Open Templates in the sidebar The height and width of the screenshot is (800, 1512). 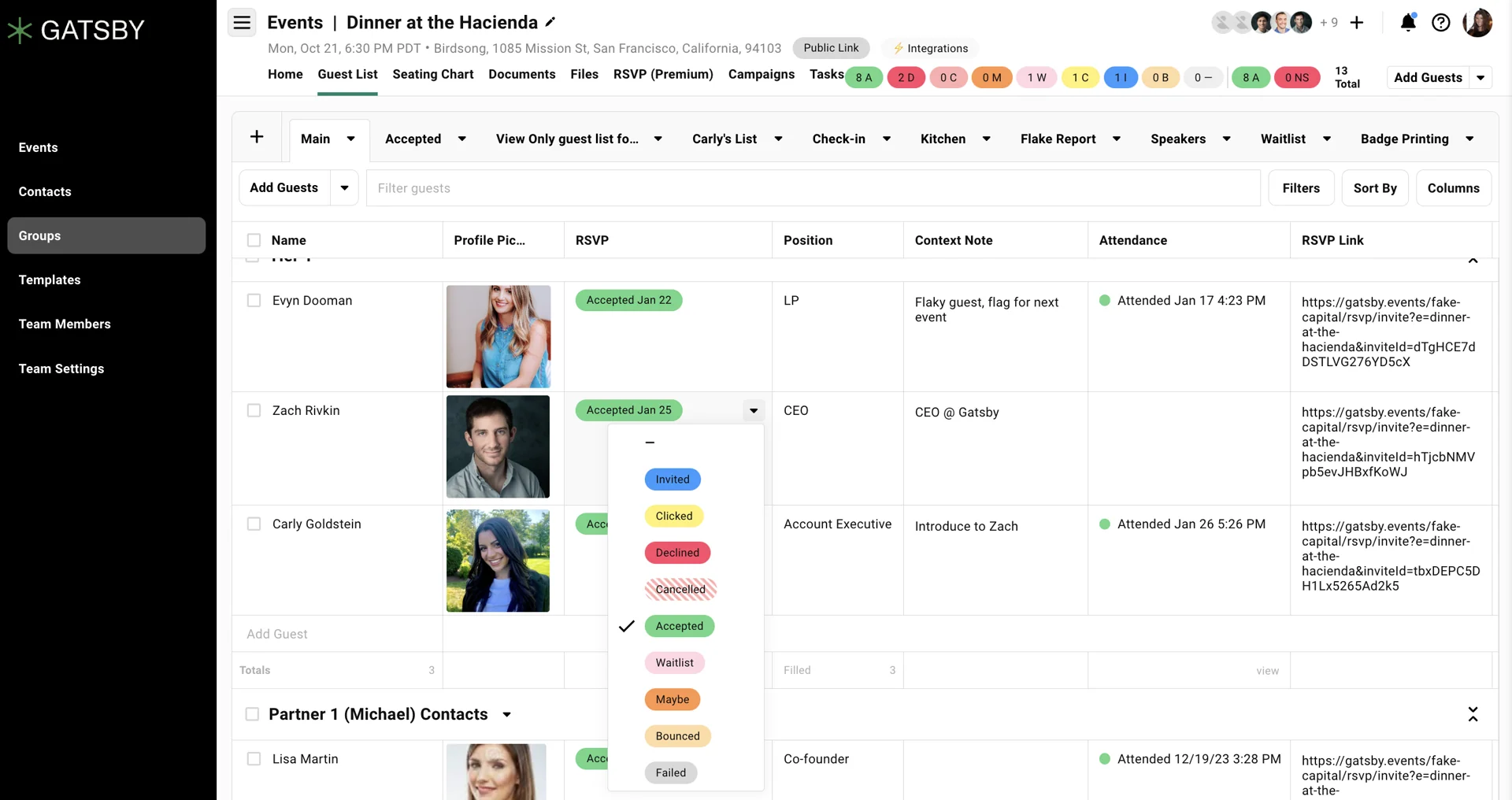click(x=50, y=280)
